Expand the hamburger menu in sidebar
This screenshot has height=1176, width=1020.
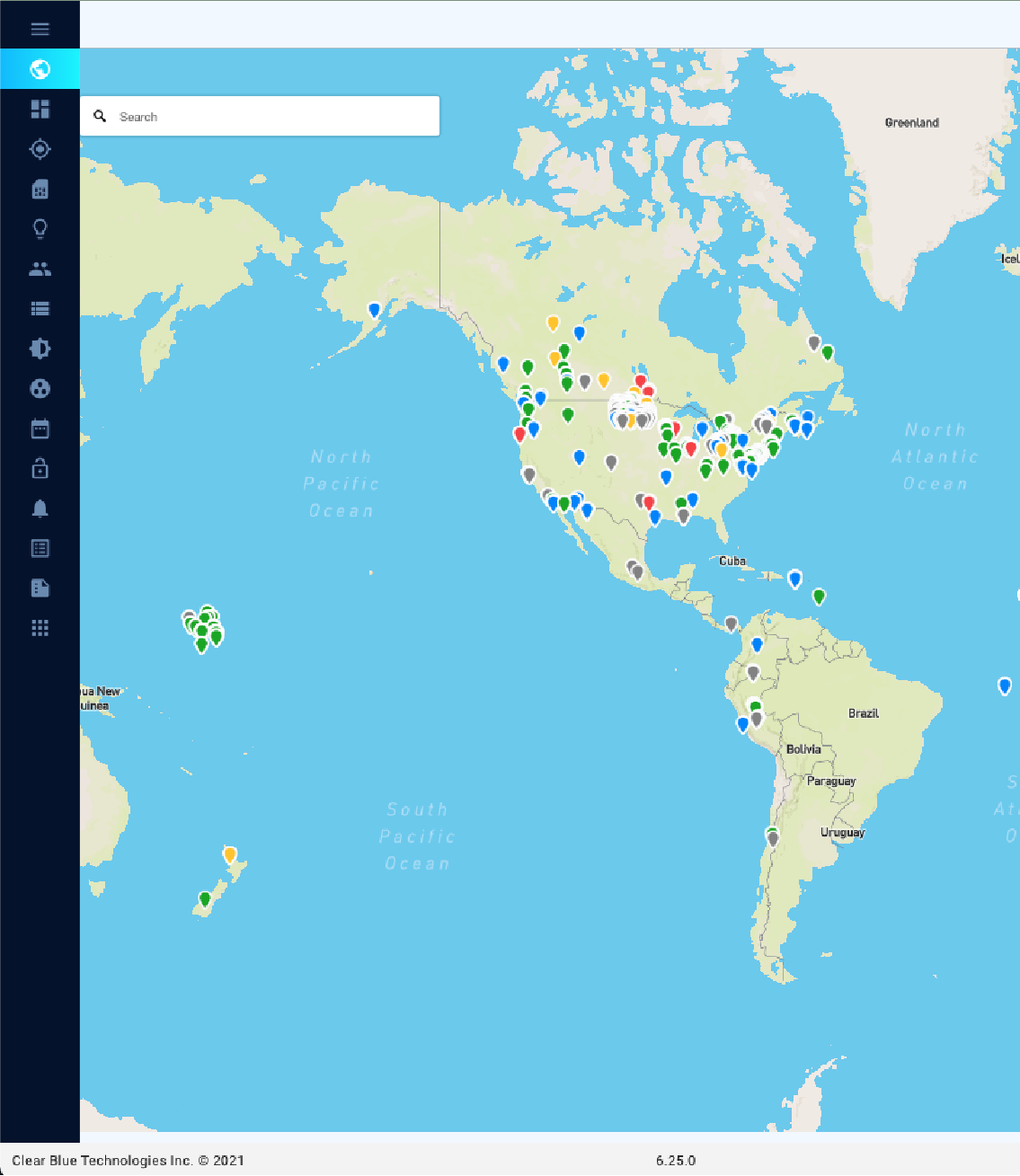[40, 29]
